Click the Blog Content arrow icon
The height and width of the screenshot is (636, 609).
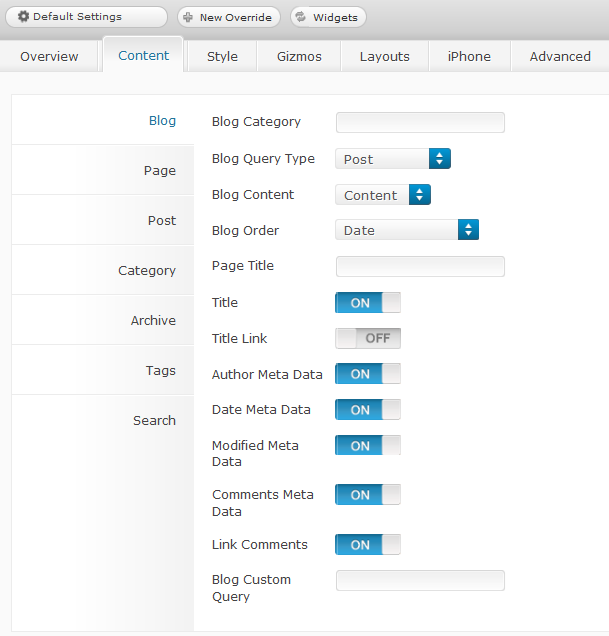point(420,195)
